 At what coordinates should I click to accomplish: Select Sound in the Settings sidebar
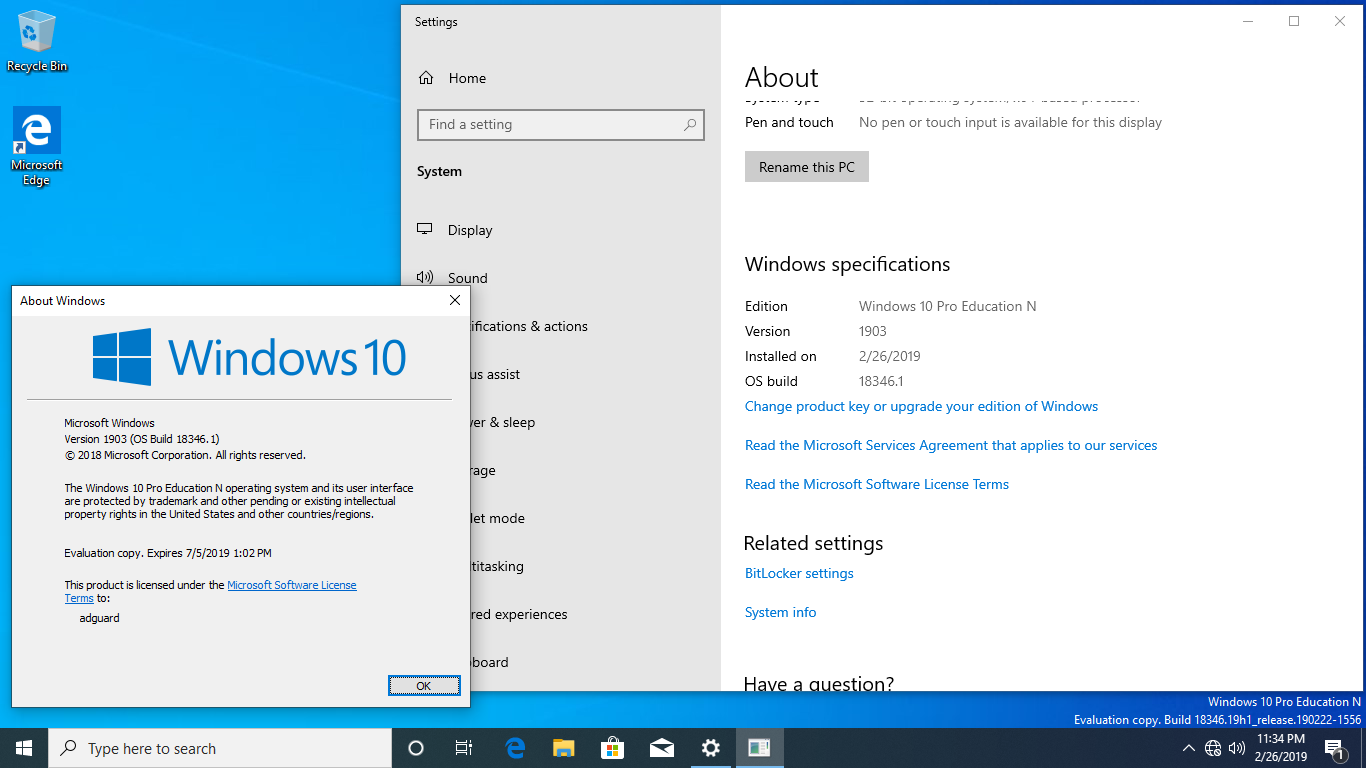468,278
